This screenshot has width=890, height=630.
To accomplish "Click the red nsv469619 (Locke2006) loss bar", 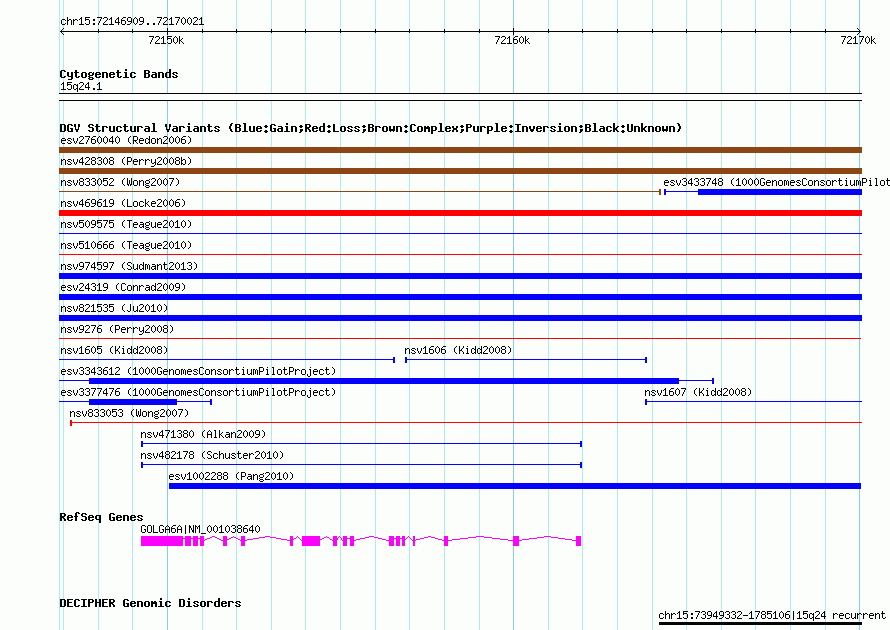I will [x=460, y=213].
